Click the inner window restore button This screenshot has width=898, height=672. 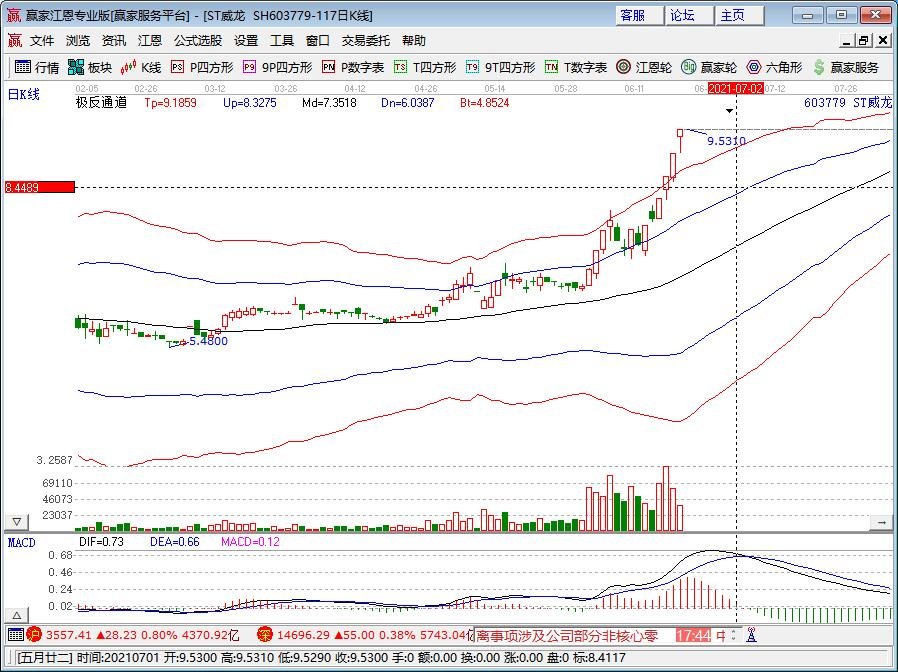click(863, 41)
